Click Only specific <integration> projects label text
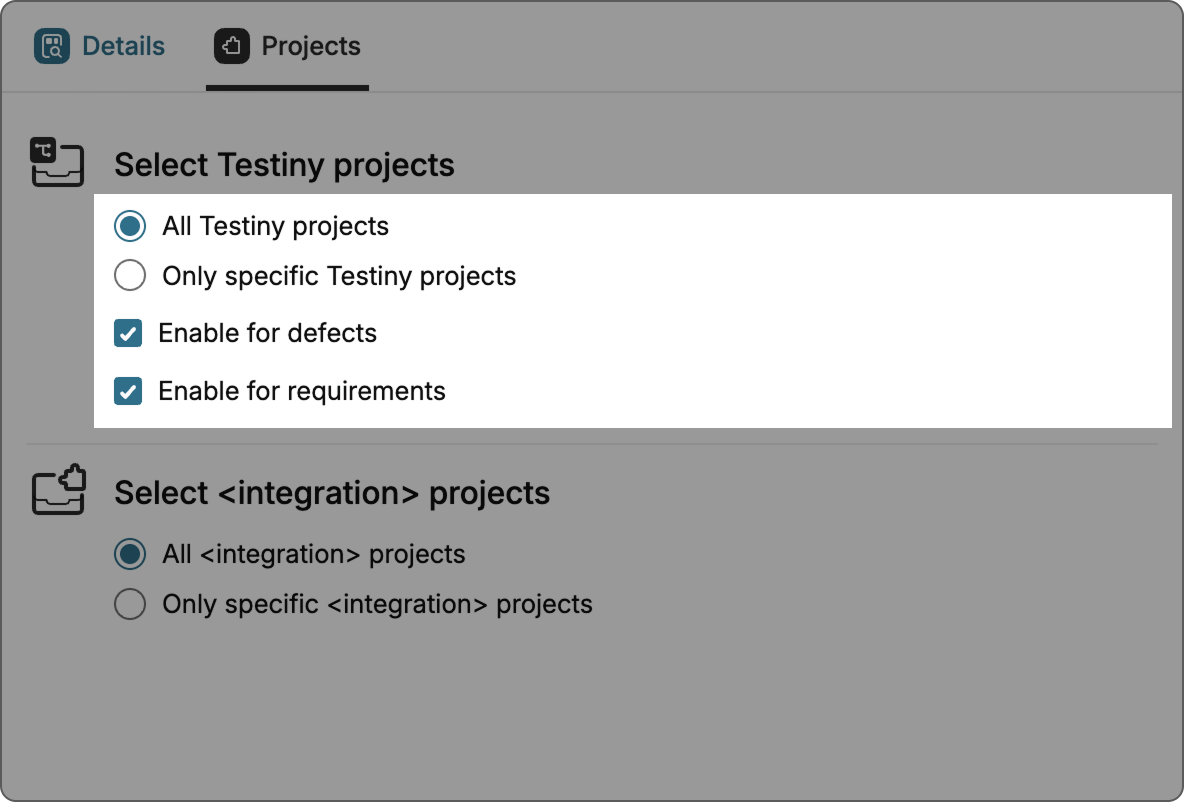1184x802 pixels. click(x=377, y=604)
